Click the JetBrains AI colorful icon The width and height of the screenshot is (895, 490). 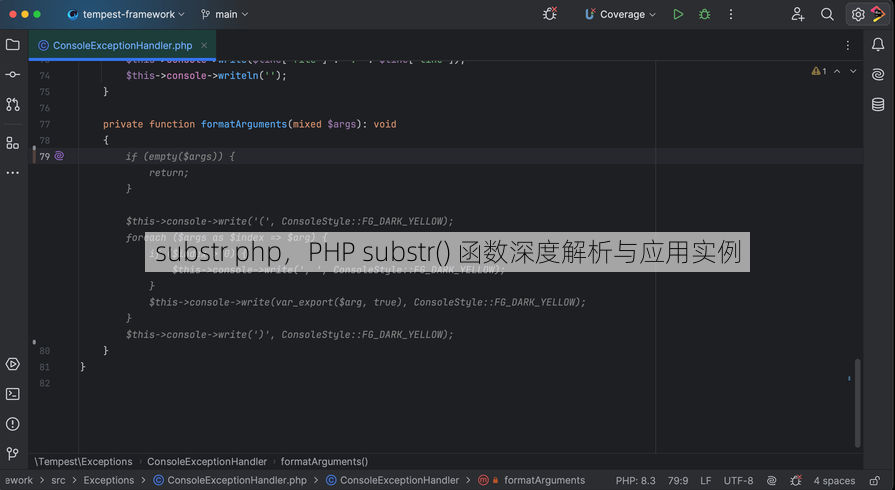[878, 14]
